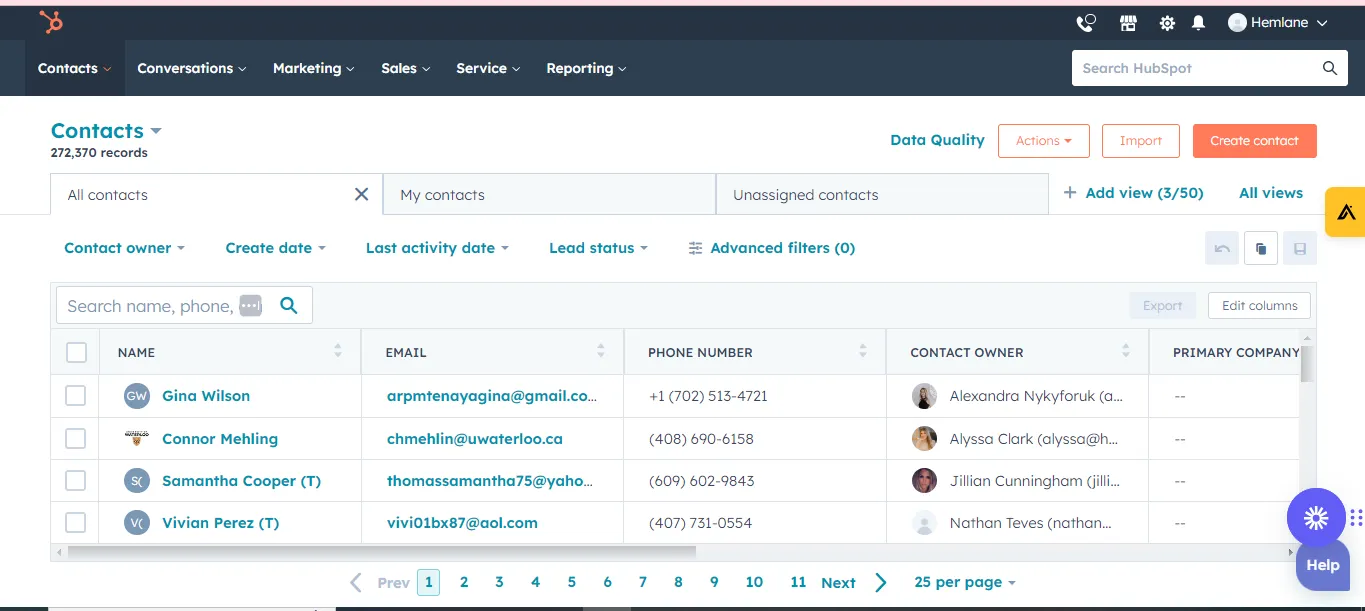Open the settings gear icon

(x=1167, y=23)
